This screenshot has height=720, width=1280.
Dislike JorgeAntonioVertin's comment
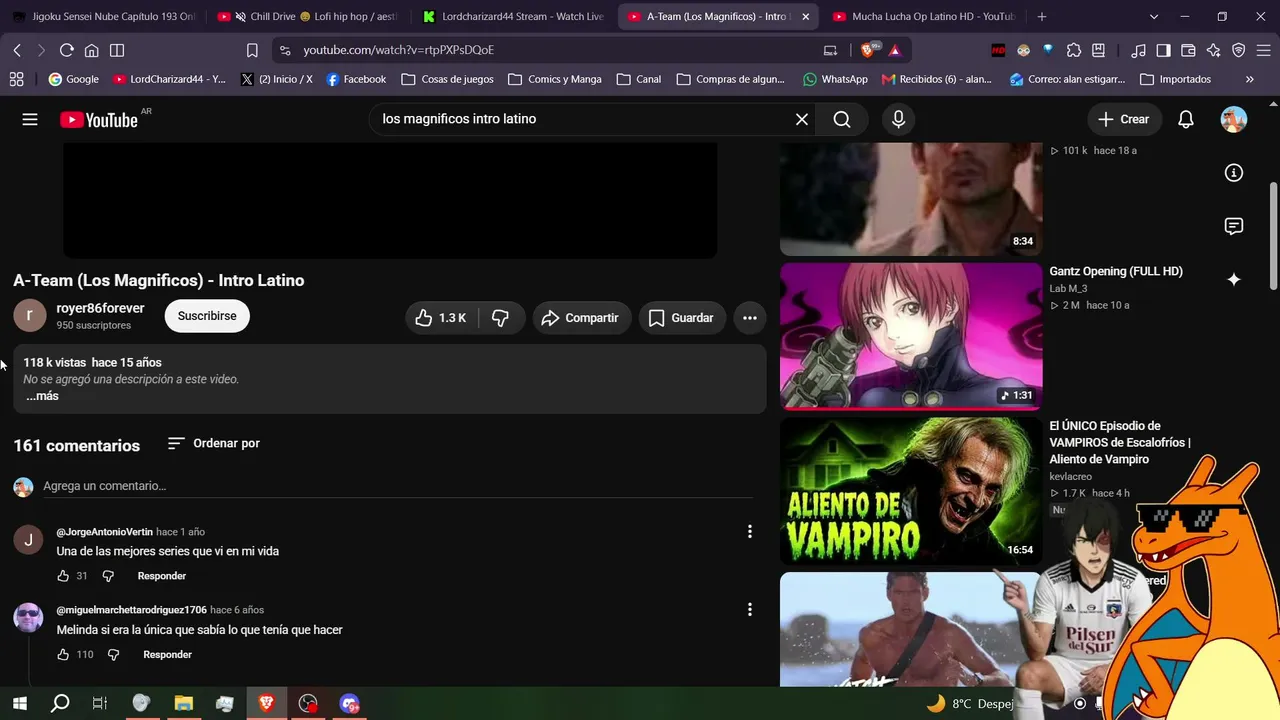[108, 576]
